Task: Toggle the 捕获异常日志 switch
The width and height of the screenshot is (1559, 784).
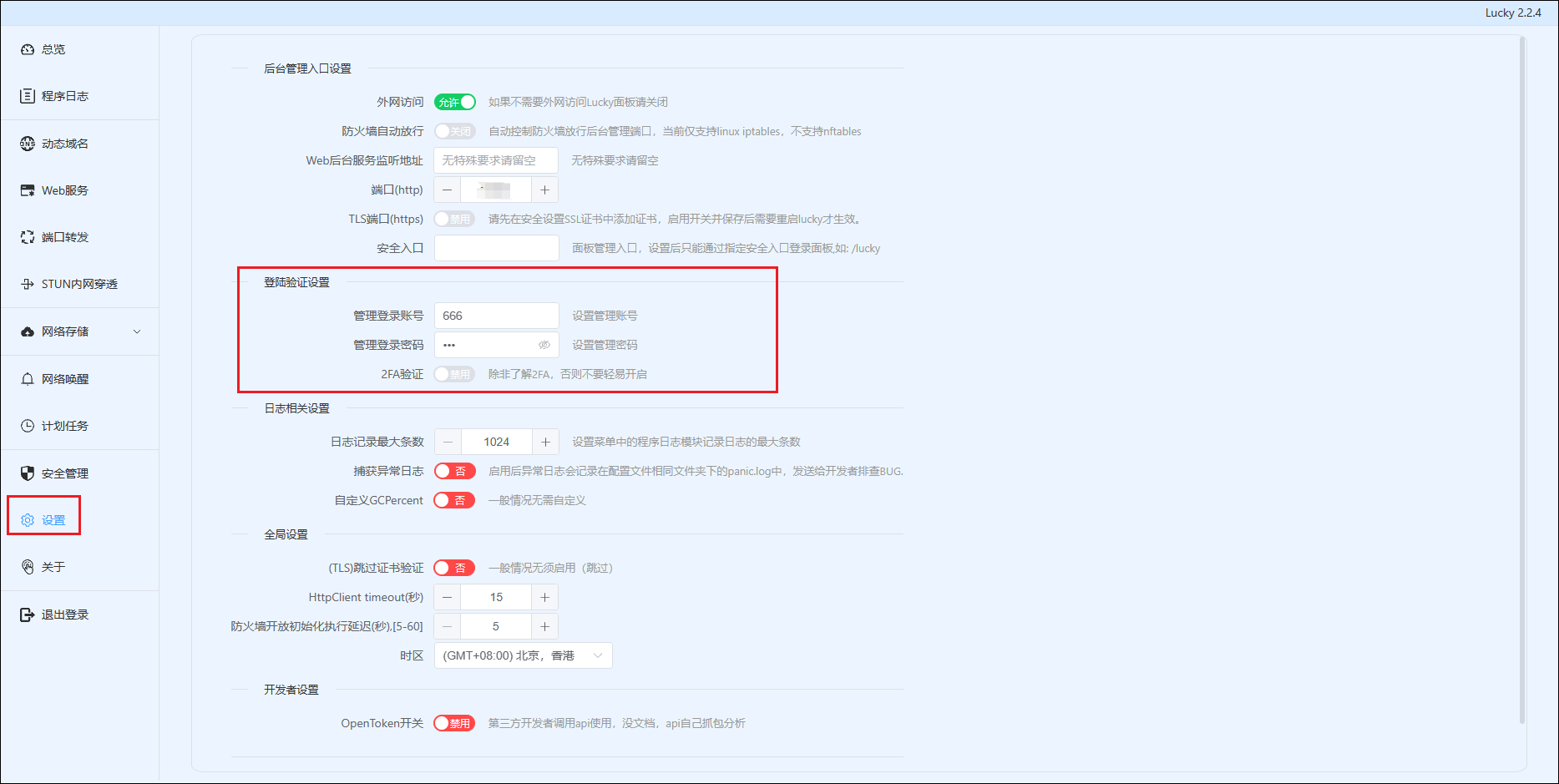Action: tap(455, 471)
